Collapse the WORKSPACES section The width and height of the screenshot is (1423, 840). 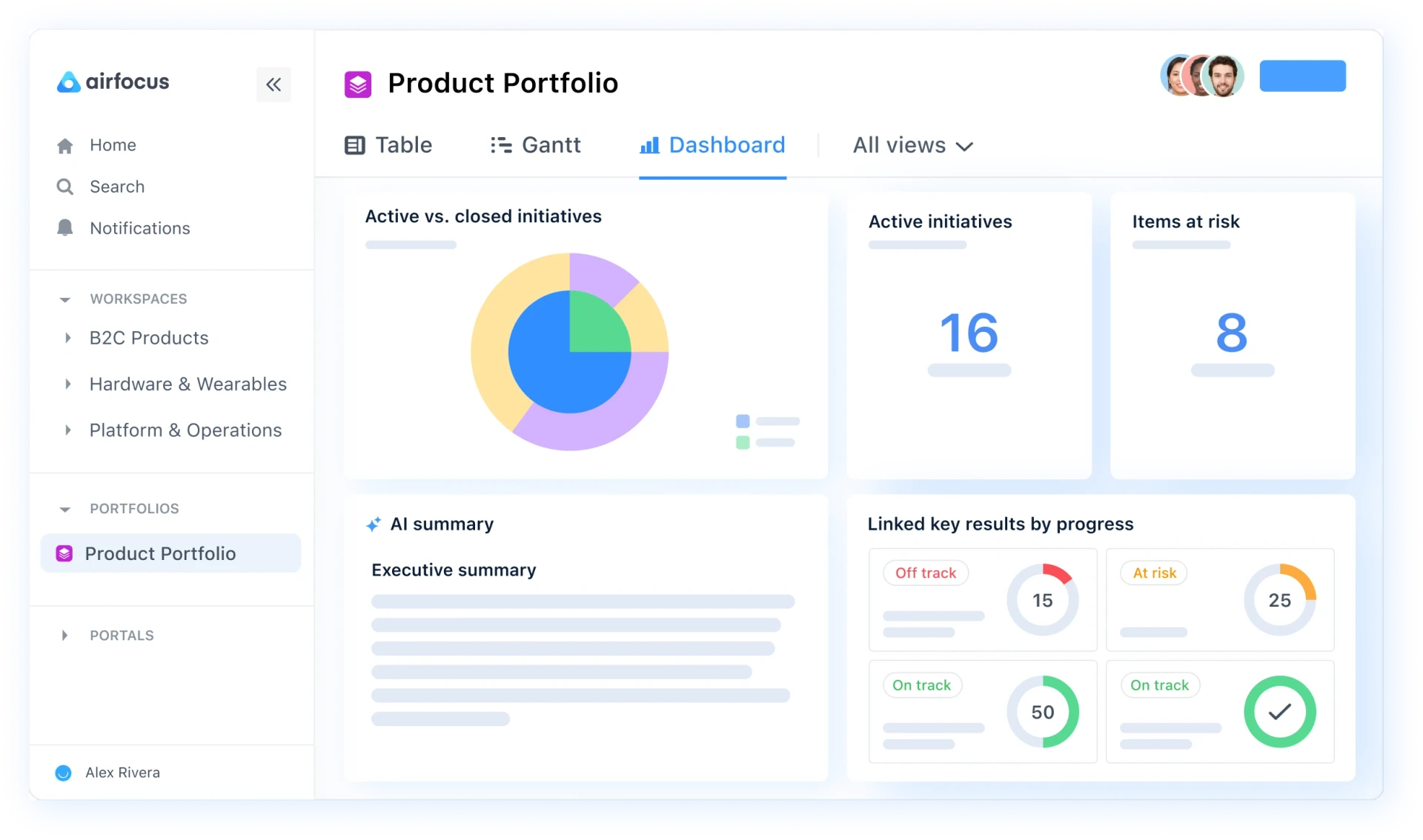(65, 299)
